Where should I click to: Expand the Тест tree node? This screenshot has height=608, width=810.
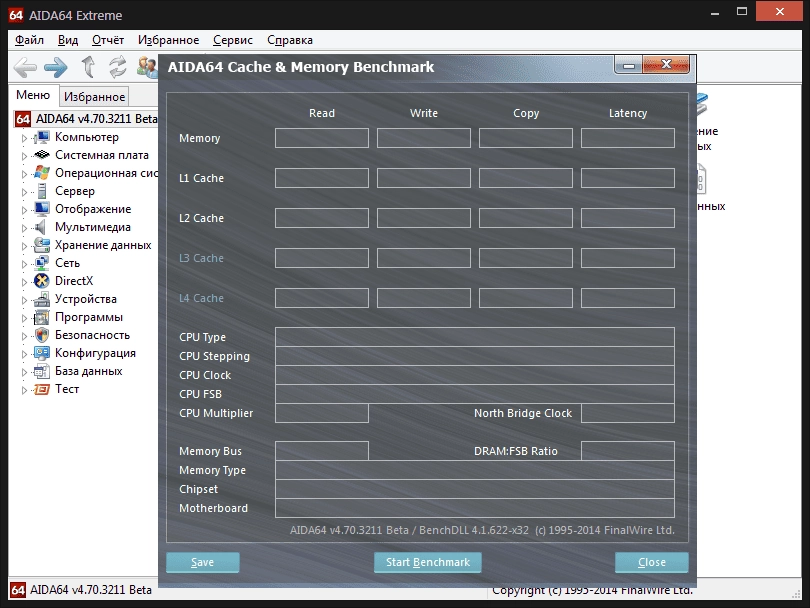(x=24, y=390)
